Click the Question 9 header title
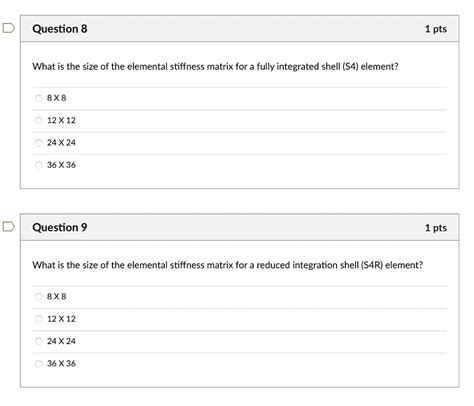The height and width of the screenshot is (406, 474). [x=60, y=227]
